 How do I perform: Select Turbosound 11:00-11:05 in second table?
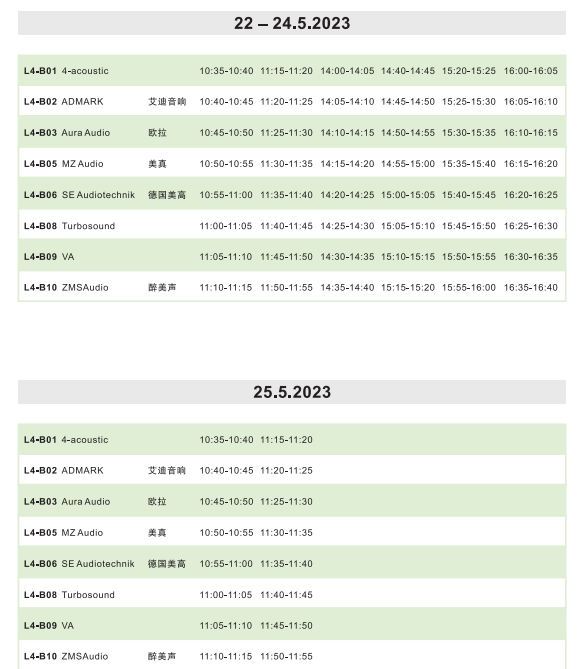tap(226, 595)
